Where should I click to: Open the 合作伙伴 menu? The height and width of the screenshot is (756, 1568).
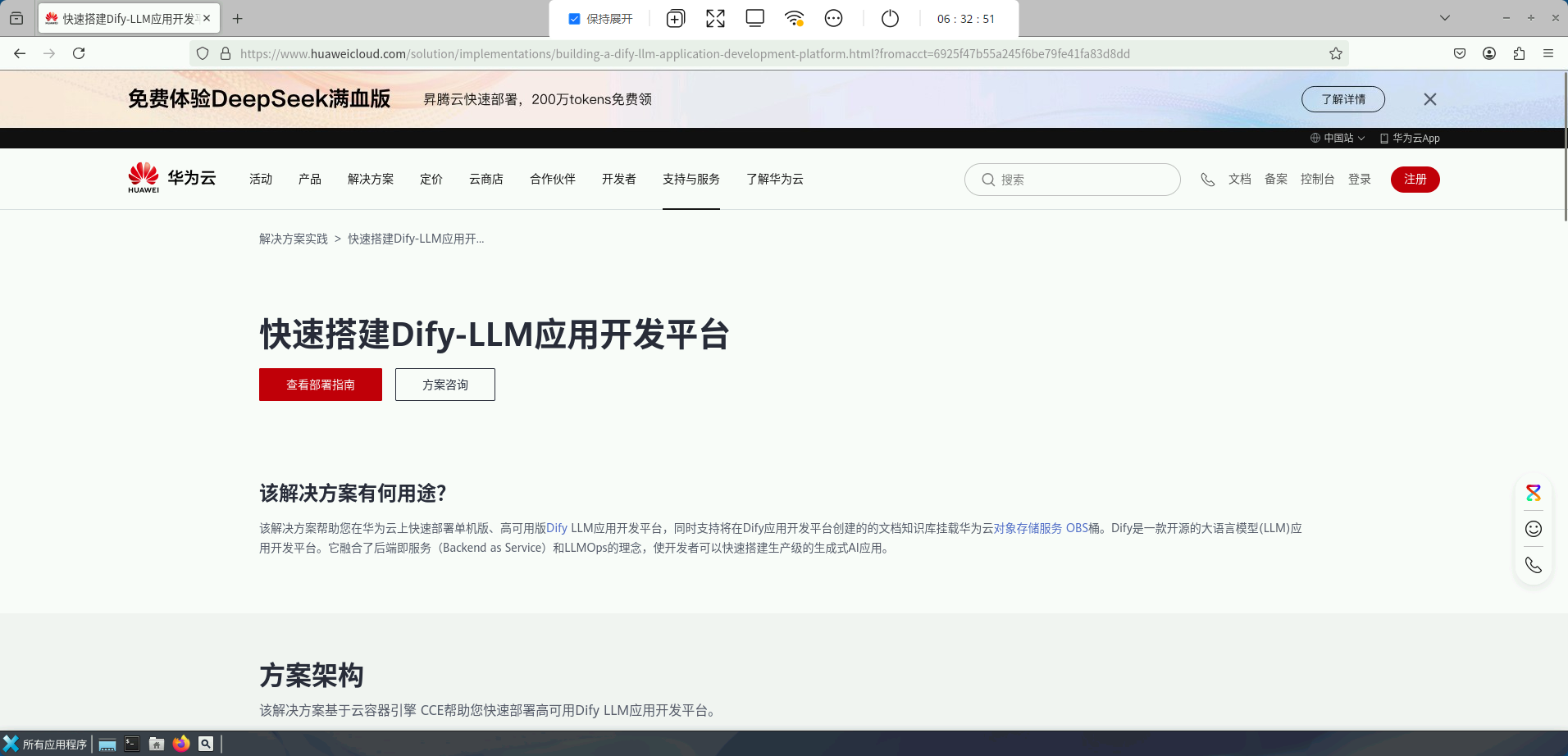coord(553,179)
